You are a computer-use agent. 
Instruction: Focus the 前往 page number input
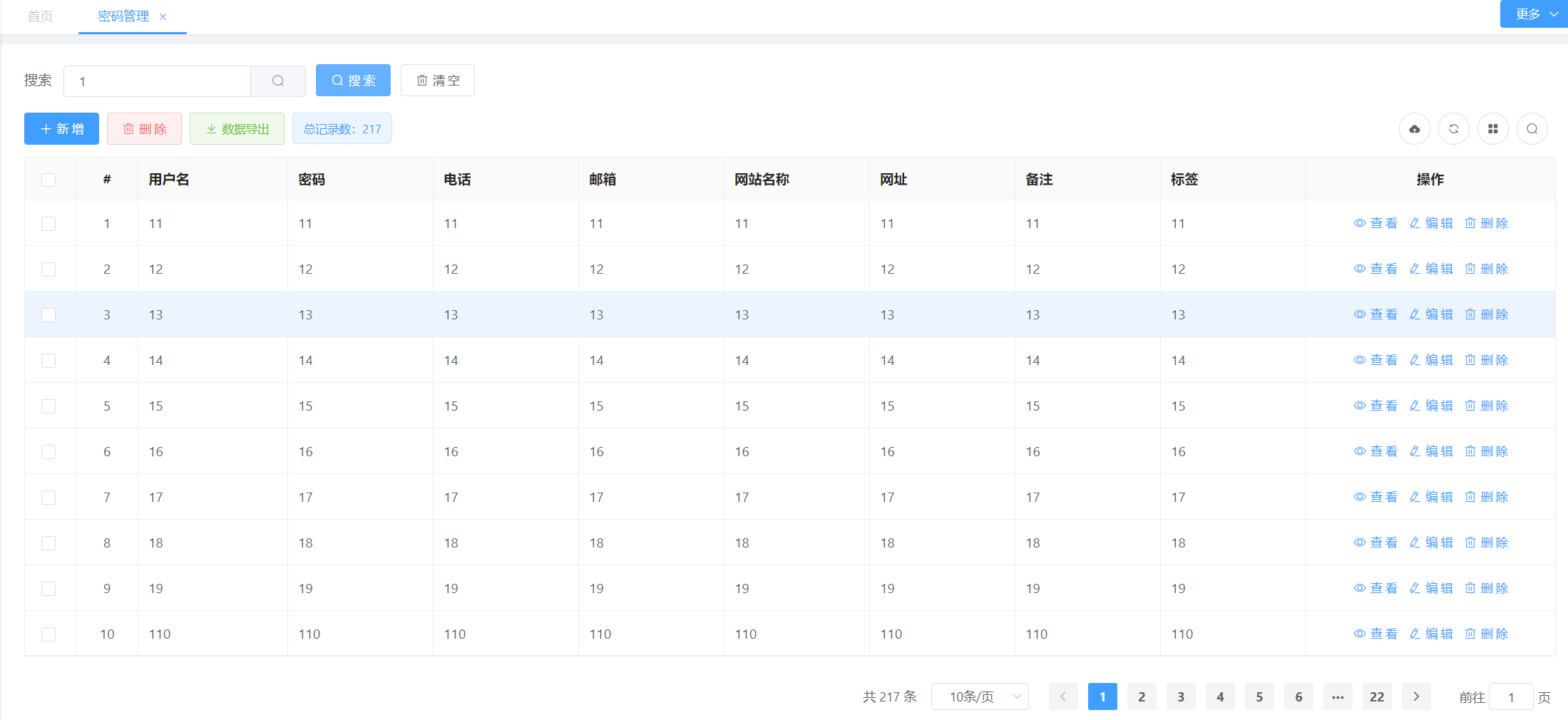[1510, 697]
